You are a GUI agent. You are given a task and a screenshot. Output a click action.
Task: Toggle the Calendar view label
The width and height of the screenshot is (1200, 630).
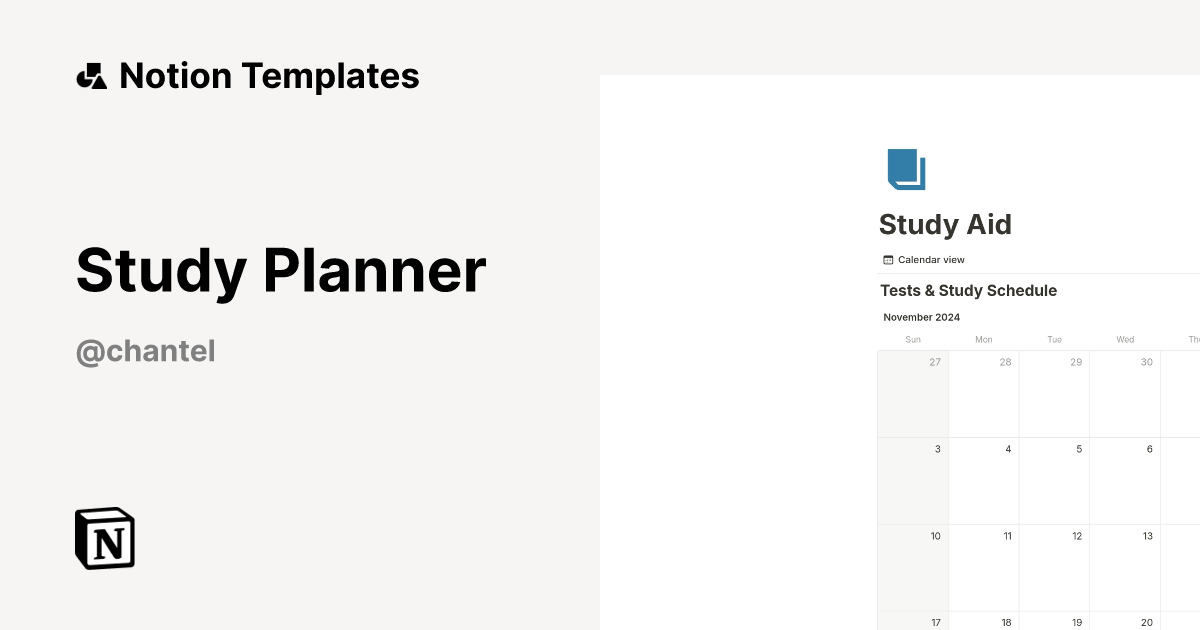pyautogui.click(x=931, y=259)
